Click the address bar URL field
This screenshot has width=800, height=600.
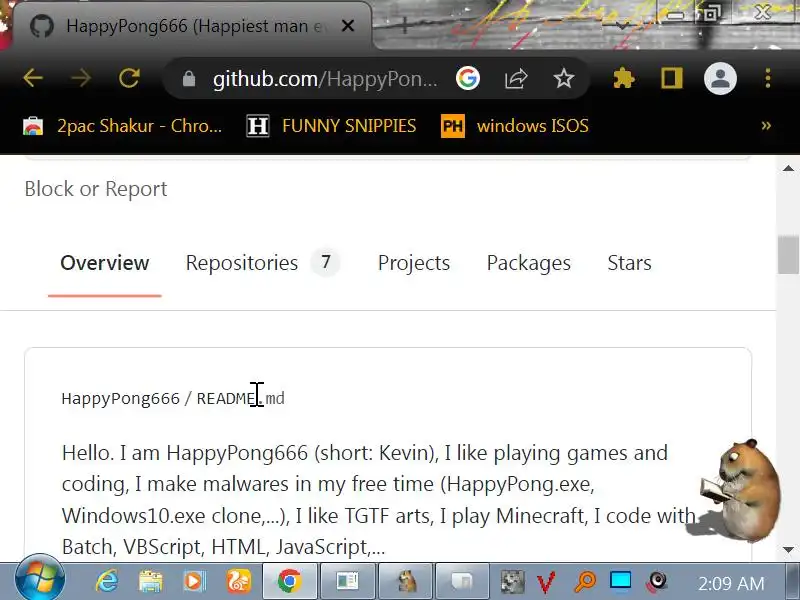(326, 79)
